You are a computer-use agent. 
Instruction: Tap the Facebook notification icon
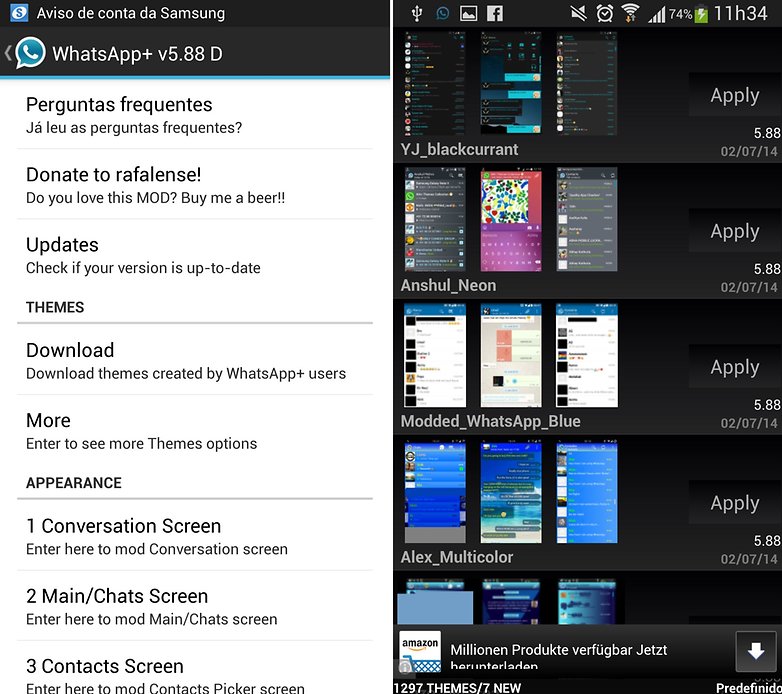point(495,13)
